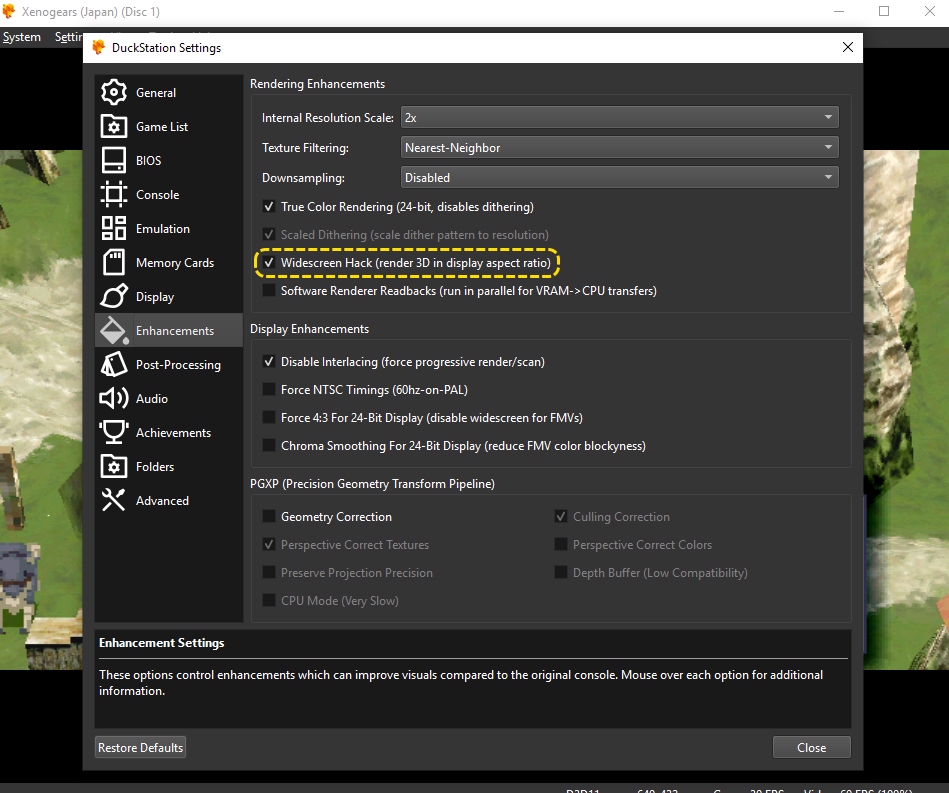Image resolution: width=949 pixels, height=793 pixels.
Task: Enable Force NTSC Timings checkbox
Action: 269,390
